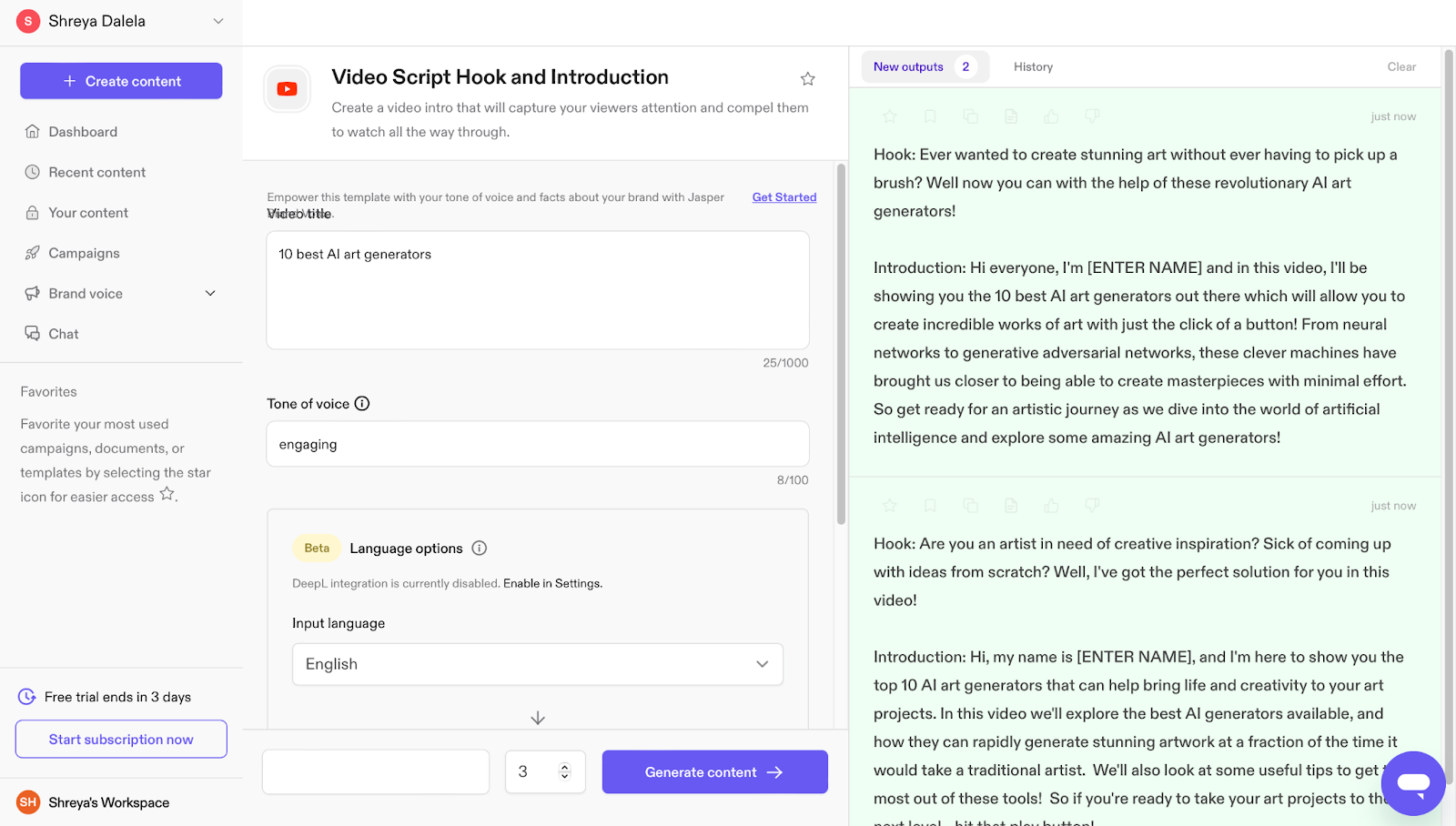Click the 'Free trial ends in 3 days' text

click(x=117, y=697)
